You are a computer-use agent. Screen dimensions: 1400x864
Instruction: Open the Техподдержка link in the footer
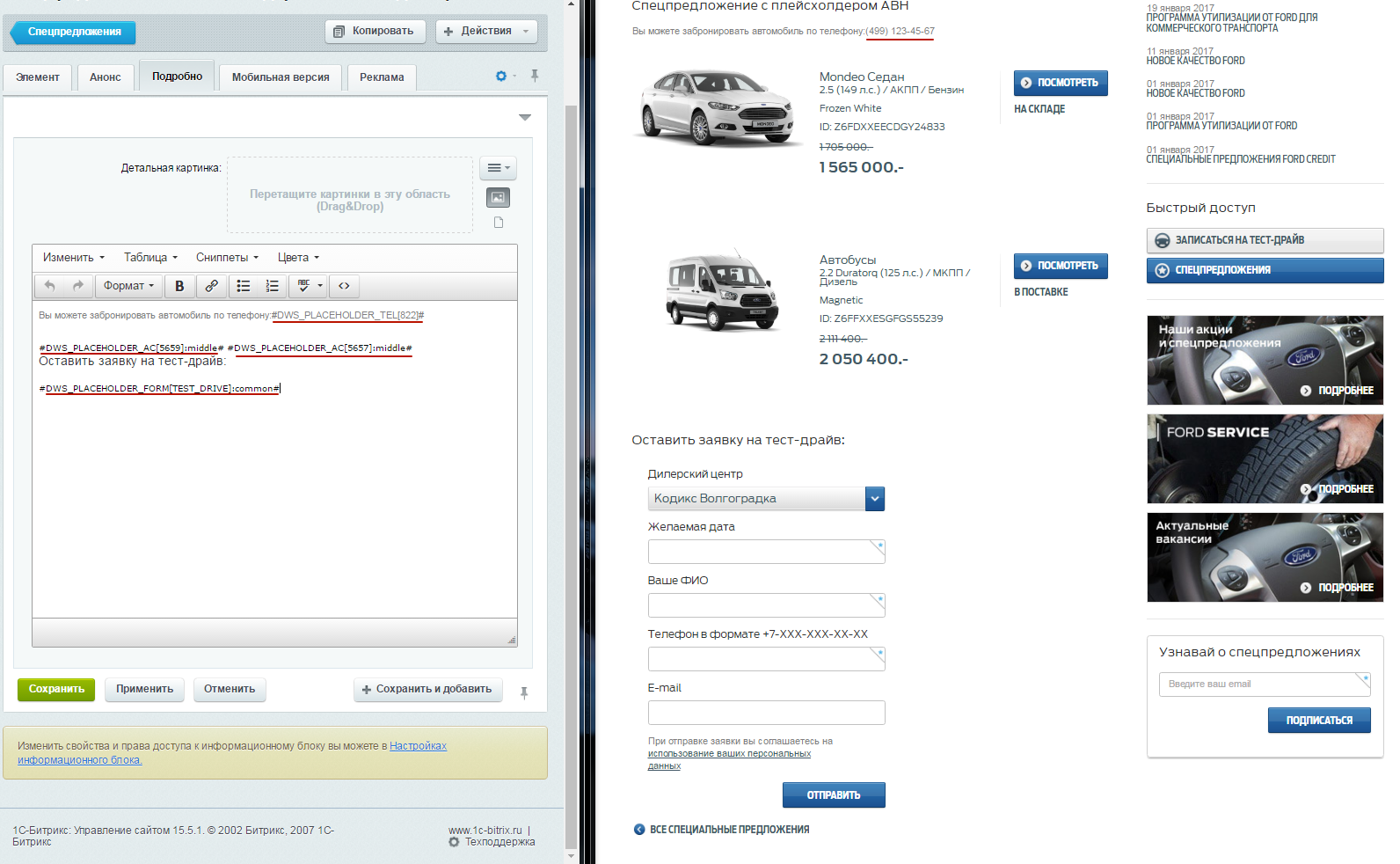tap(499, 842)
